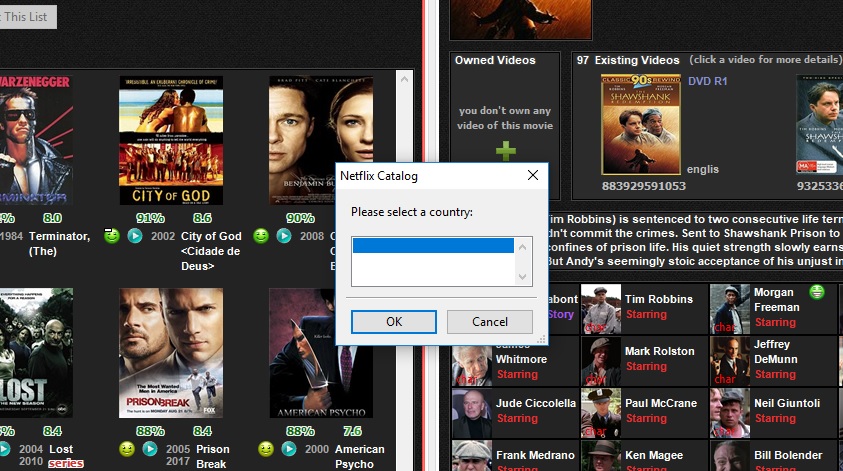Click barcode 883929591053
Screen dimensions: 843x471
tap(644, 186)
